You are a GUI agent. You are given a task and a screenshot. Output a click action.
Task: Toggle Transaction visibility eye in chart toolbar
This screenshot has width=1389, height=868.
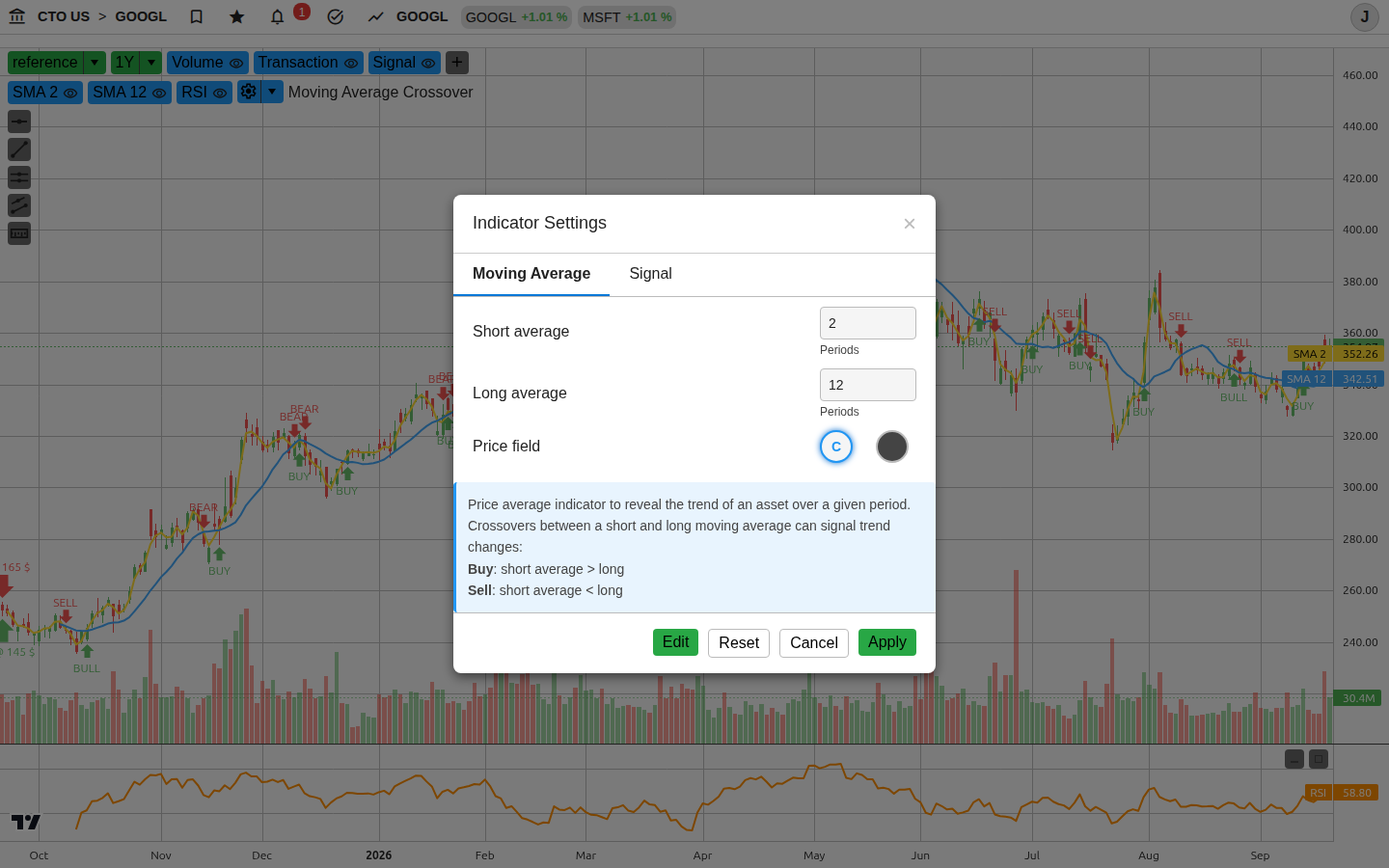tap(351, 63)
